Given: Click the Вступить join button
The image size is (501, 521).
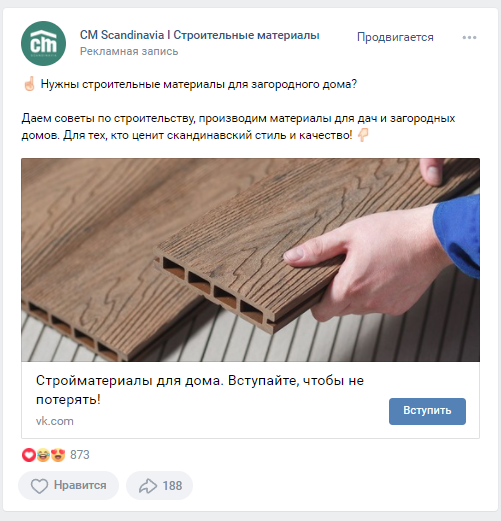Looking at the screenshot, I should pyautogui.click(x=427, y=411).
